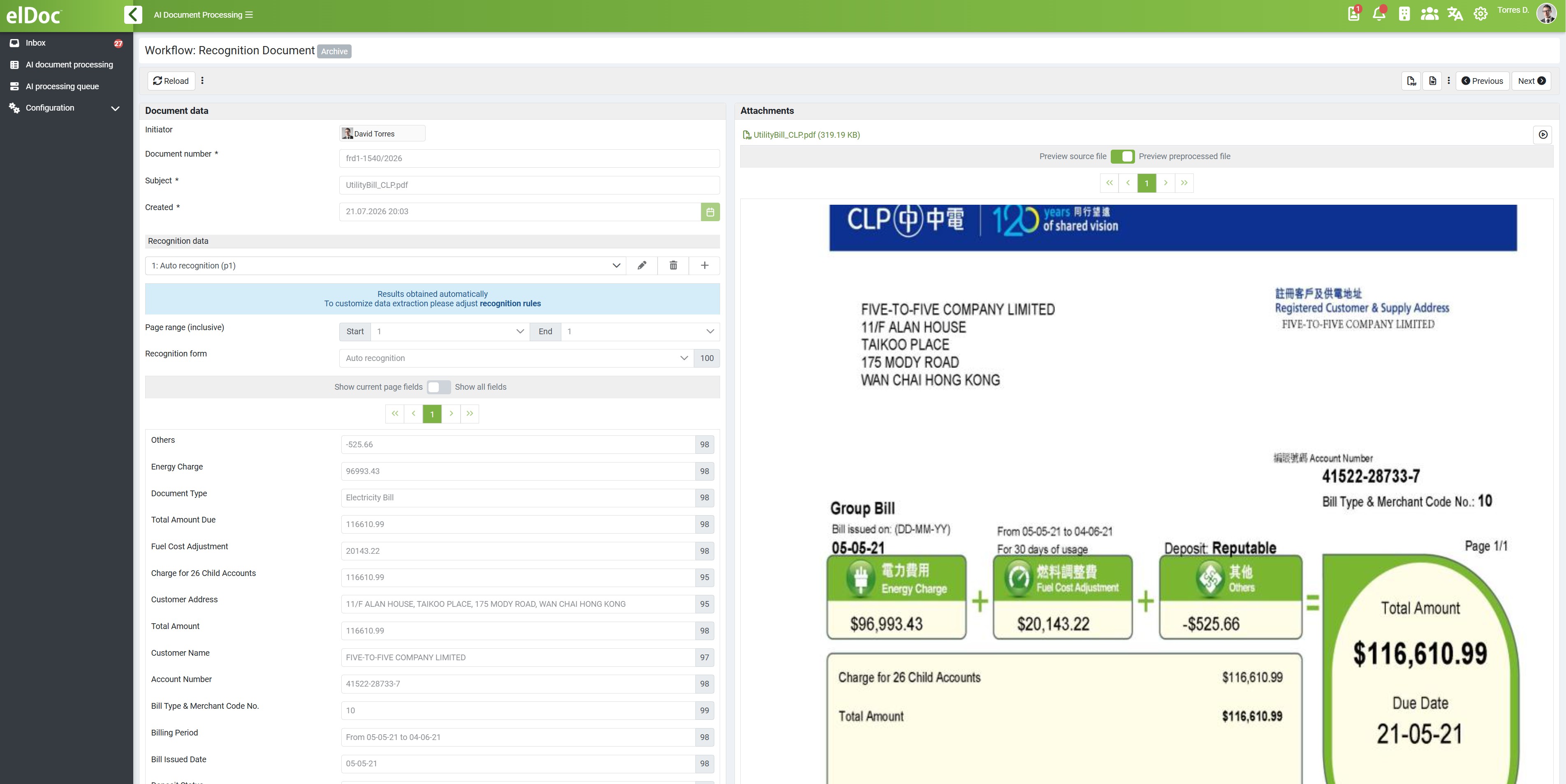Go to previous fields page
This screenshot has width=1566, height=784.
[413, 414]
